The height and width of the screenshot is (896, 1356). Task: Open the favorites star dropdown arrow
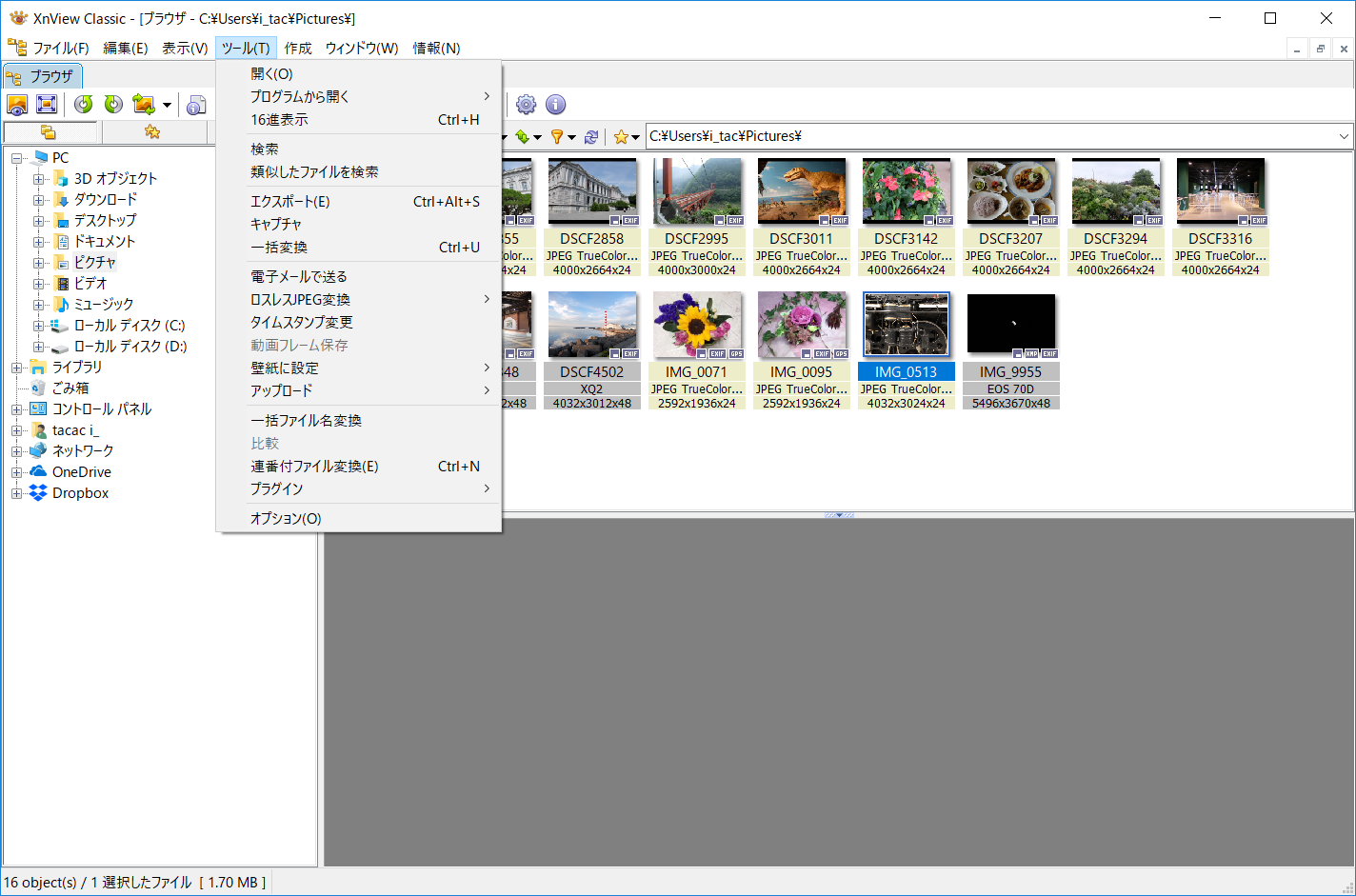tap(636, 138)
